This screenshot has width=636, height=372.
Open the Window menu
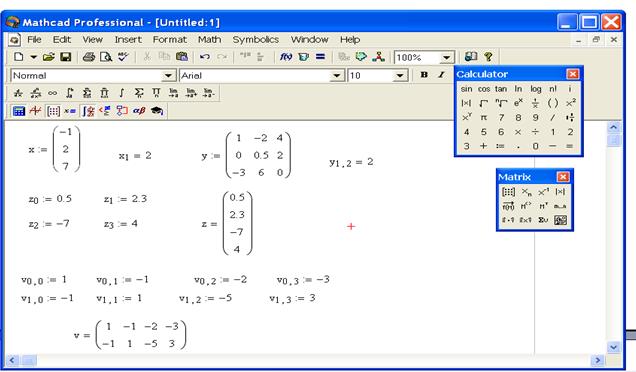click(309, 40)
